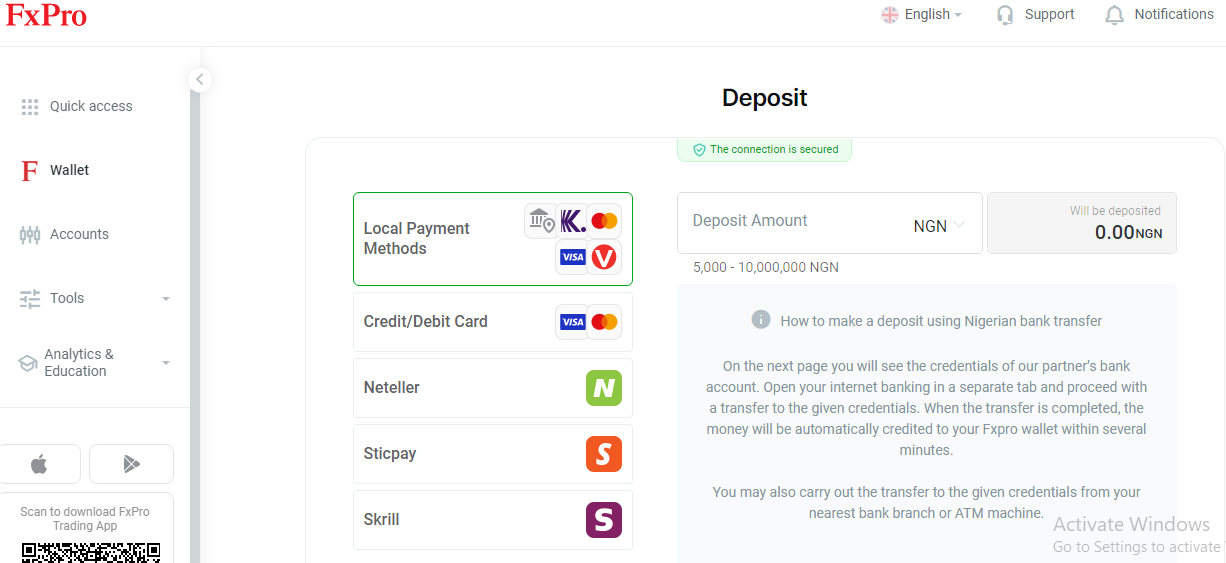
Task: Click the Sticpay orange S icon
Action: tap(604, 454)
